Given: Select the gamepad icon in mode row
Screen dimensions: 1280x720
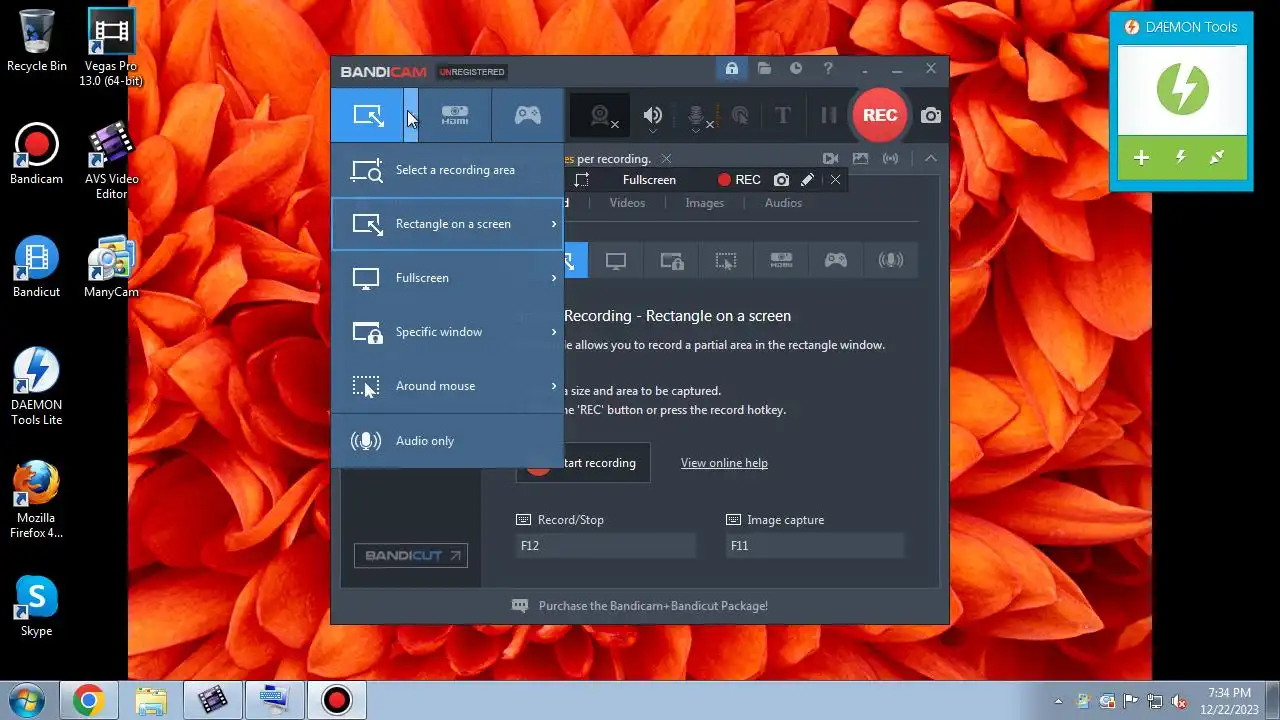Looking at the screenshot, I should click(835, 261).
